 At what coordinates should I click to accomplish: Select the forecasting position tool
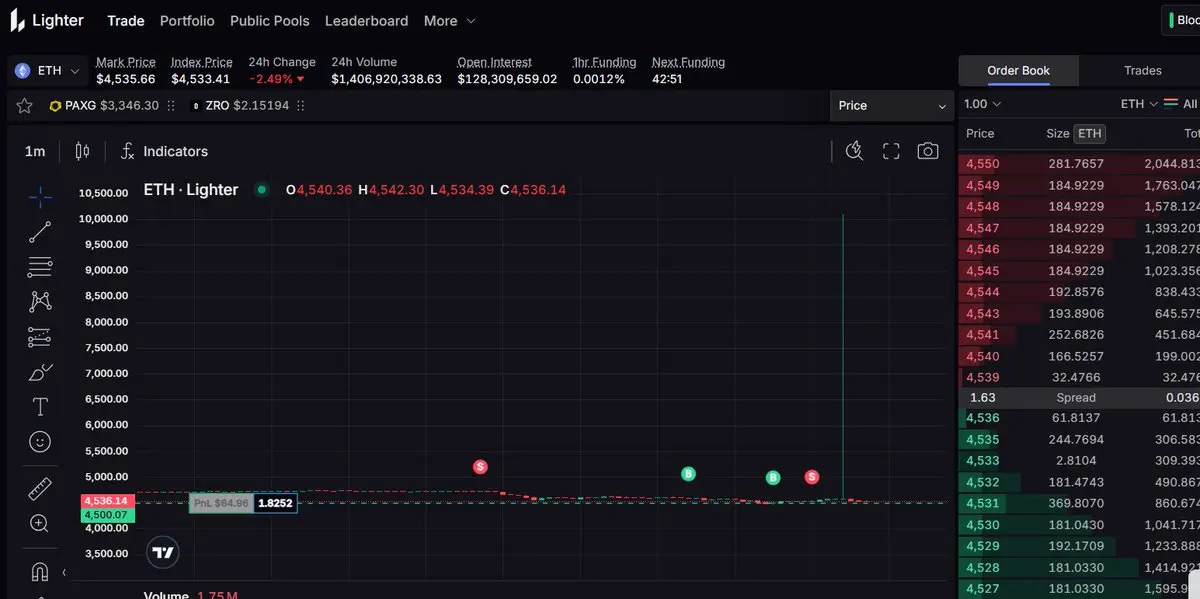[x=40, y=337]
